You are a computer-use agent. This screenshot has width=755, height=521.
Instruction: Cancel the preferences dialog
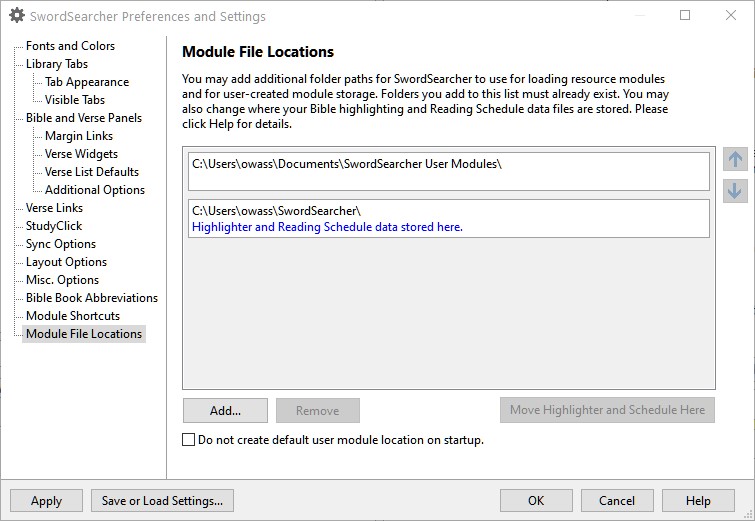point(617,501)
